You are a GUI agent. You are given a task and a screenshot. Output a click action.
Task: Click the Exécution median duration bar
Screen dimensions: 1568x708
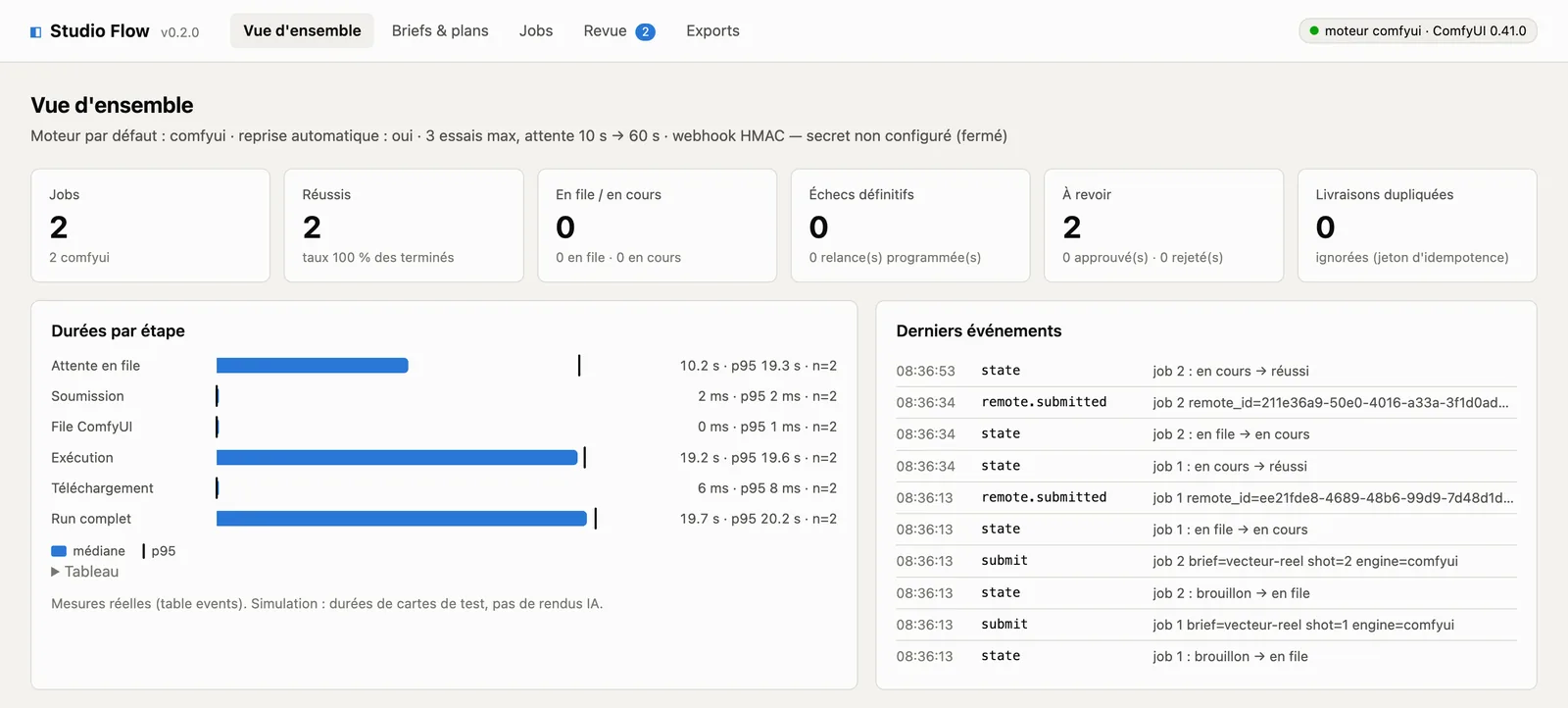pos(397,458)
